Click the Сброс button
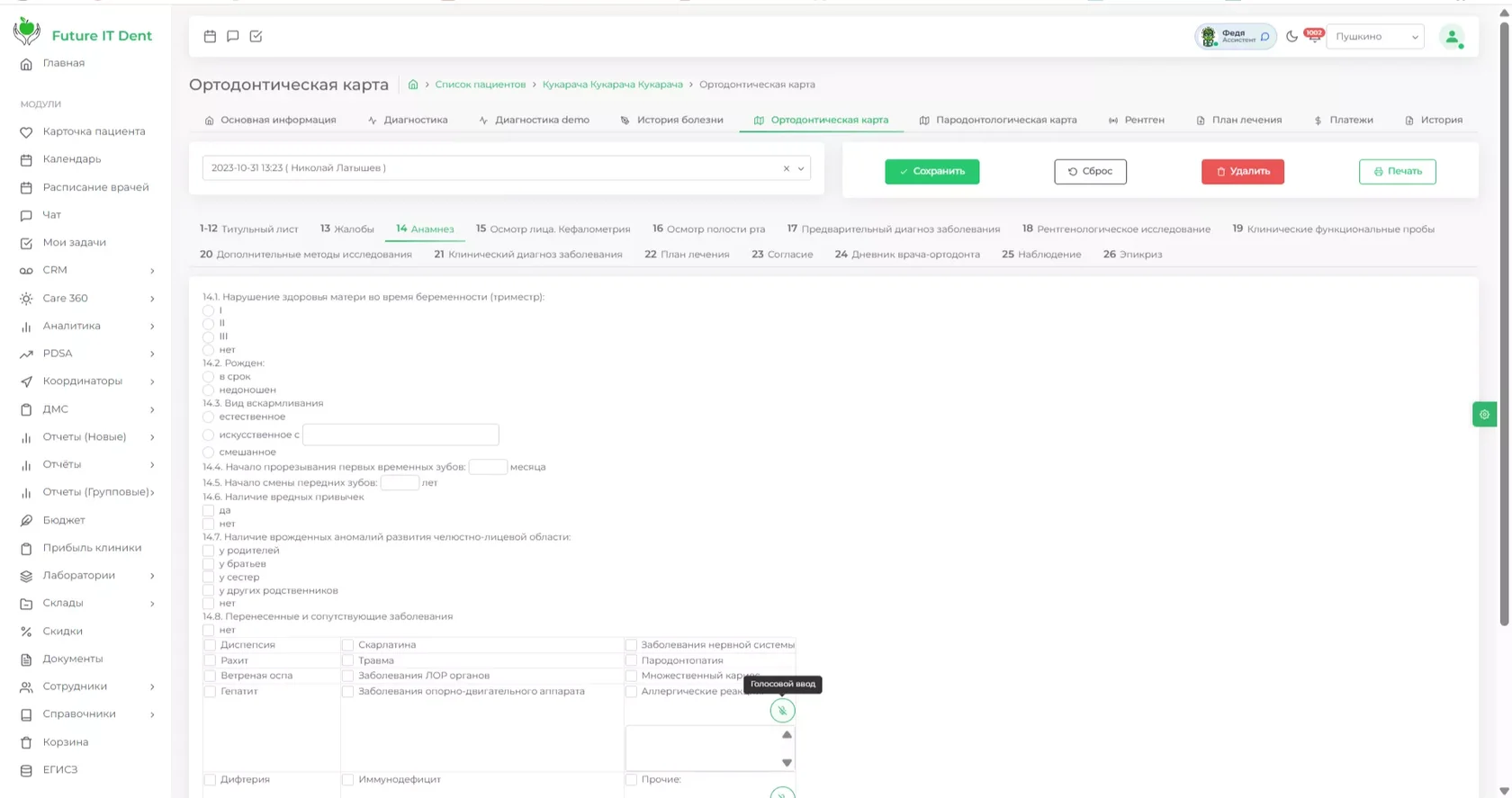1512x798 pixels. pos(1090,171)
